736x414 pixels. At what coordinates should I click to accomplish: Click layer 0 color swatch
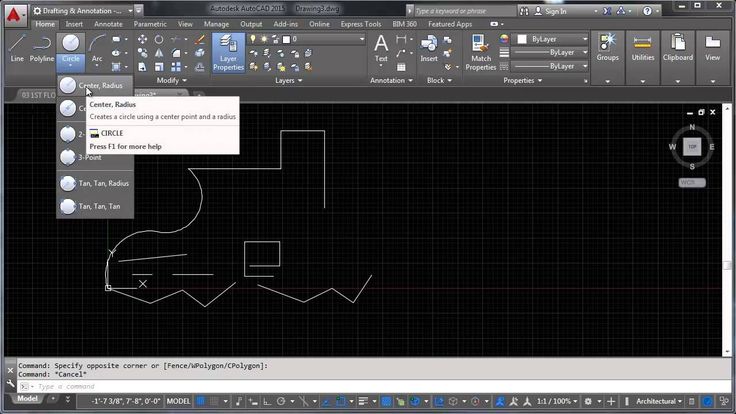(x=286, y=39)
